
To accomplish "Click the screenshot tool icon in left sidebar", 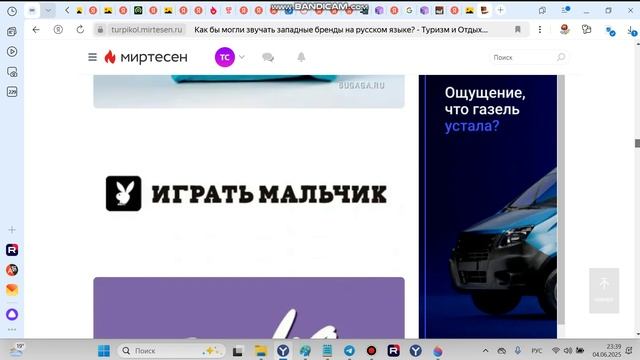I will 12,72.
